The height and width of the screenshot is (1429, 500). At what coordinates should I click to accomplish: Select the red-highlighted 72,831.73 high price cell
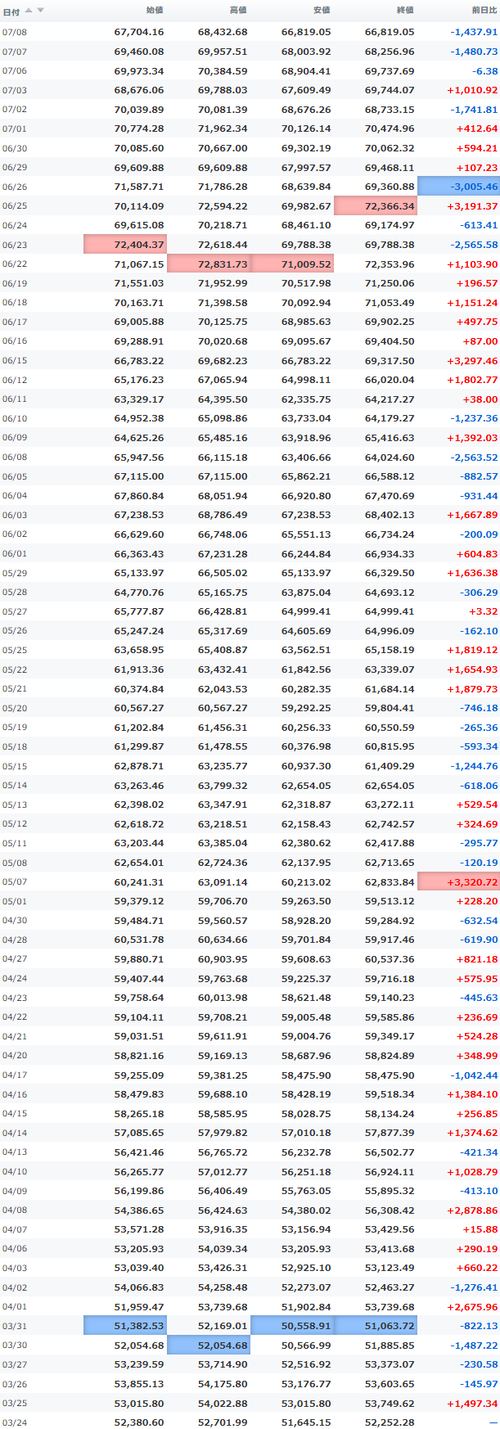point(209,263)
